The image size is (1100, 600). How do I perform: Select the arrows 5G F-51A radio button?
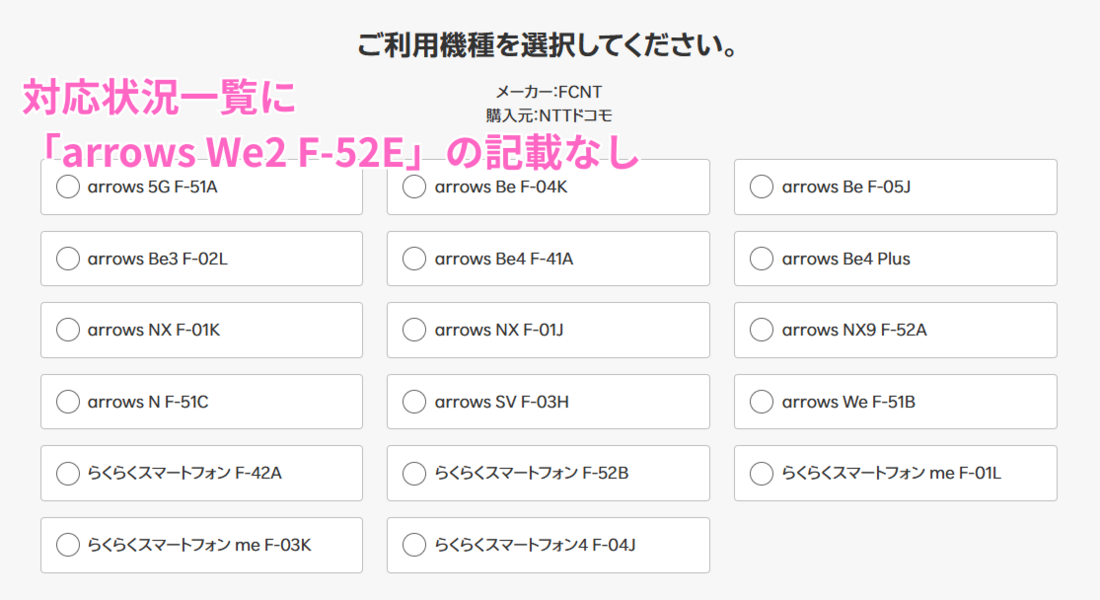[68, 187]
